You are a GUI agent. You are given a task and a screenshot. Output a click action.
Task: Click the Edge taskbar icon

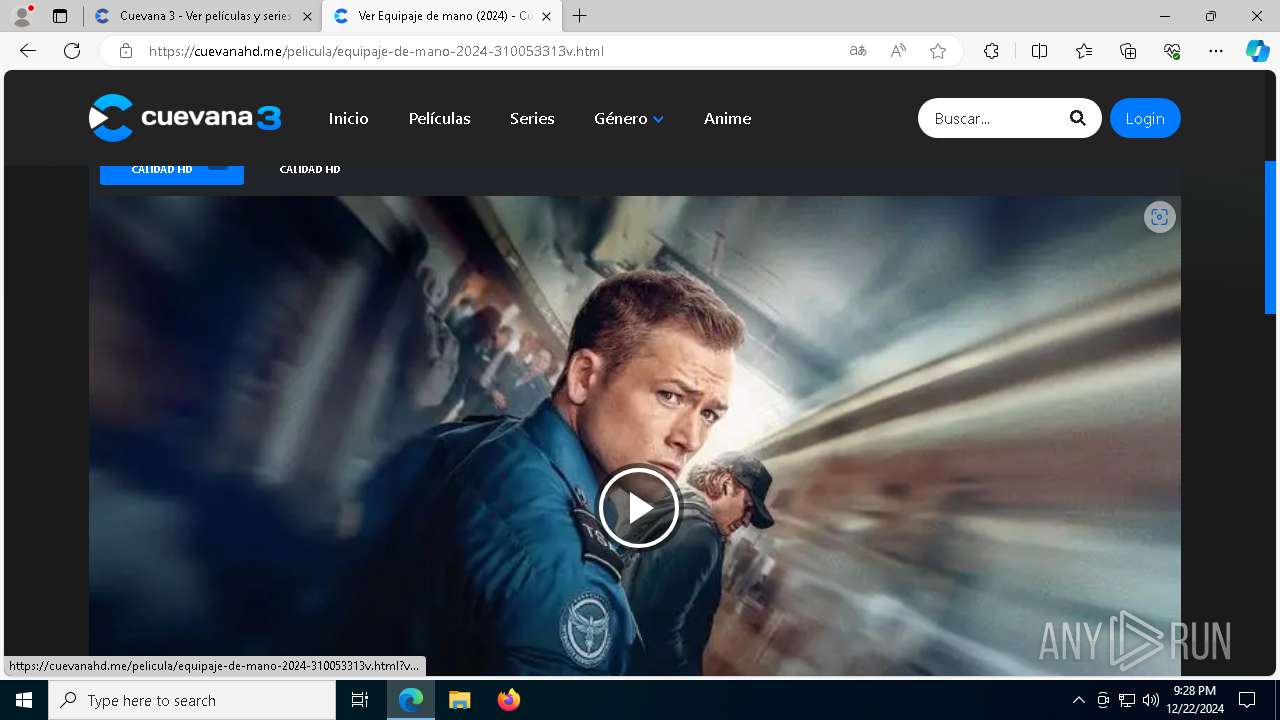(x=411, y=700)
